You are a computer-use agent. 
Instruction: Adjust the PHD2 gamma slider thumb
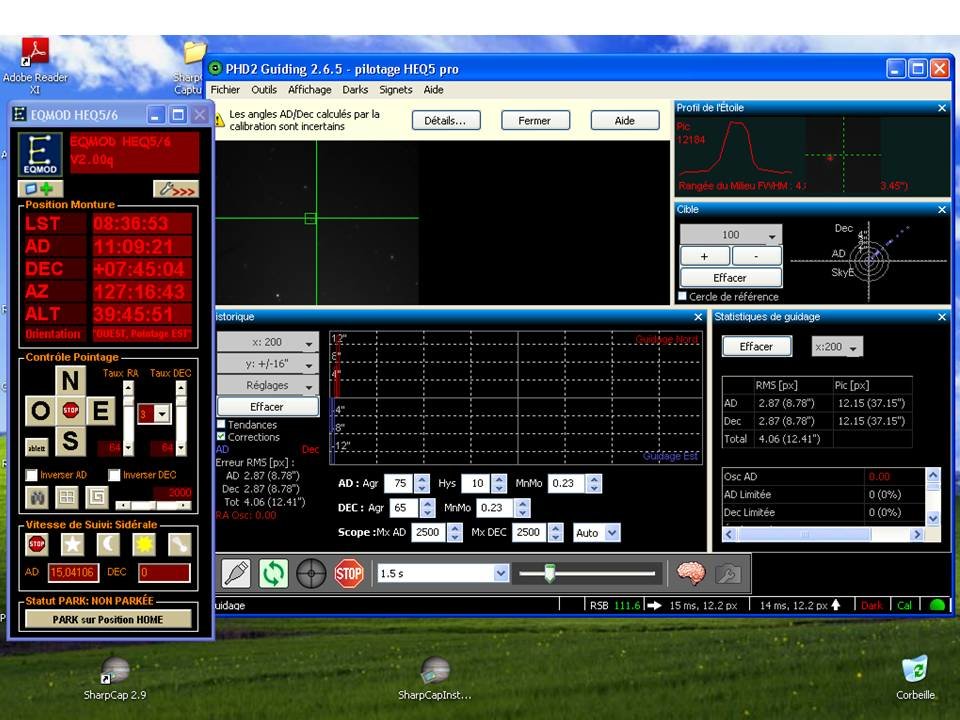(x=550, y=574)
